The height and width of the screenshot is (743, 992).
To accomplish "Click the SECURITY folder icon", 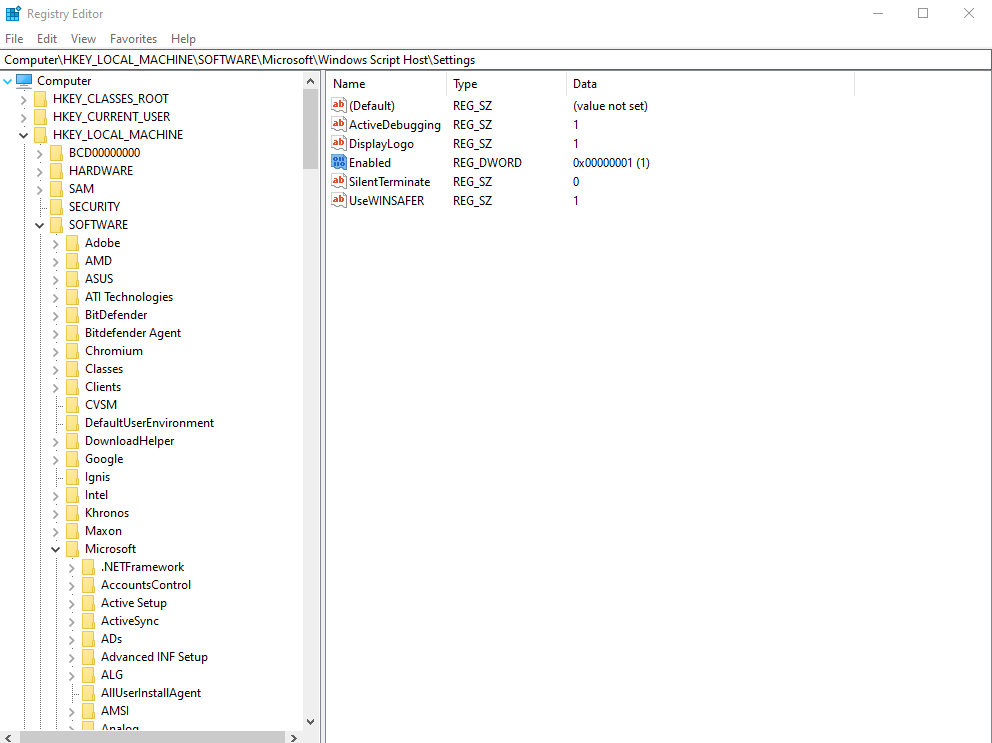I will [56, 207].
